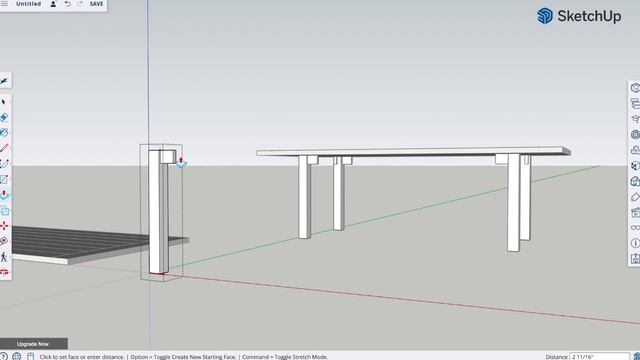Select the Walk tool
This screenshot has width=640, height=360.
tap(4, 257)
